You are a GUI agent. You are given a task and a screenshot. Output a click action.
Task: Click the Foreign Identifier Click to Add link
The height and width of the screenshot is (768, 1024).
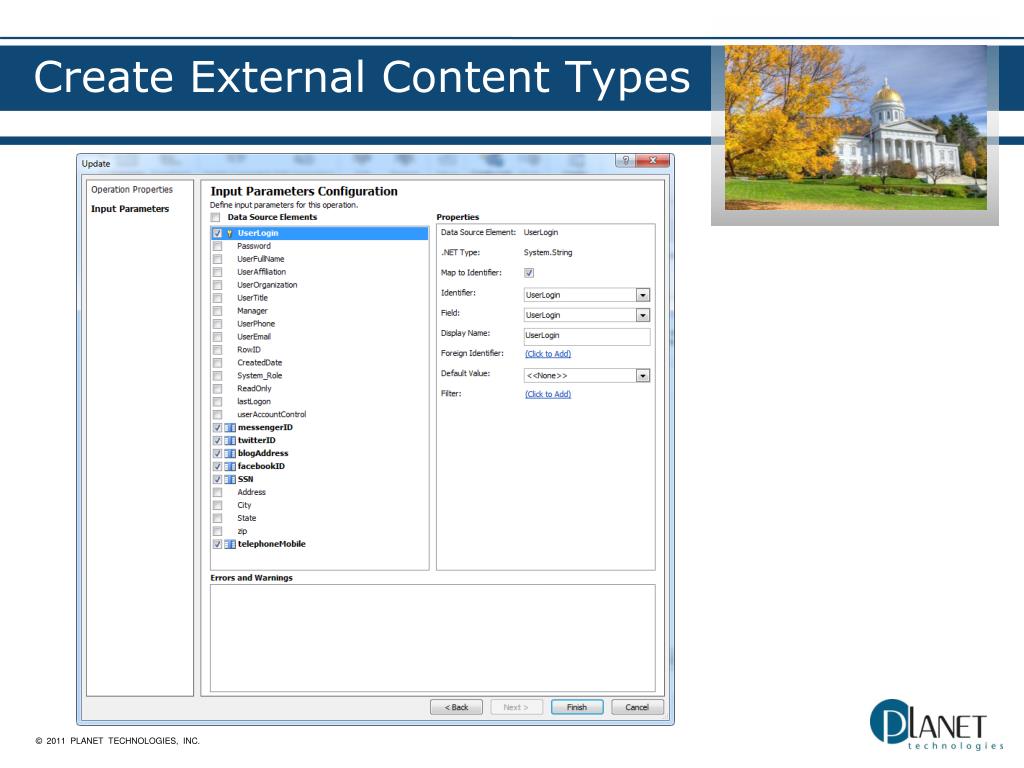pos(548,354)
